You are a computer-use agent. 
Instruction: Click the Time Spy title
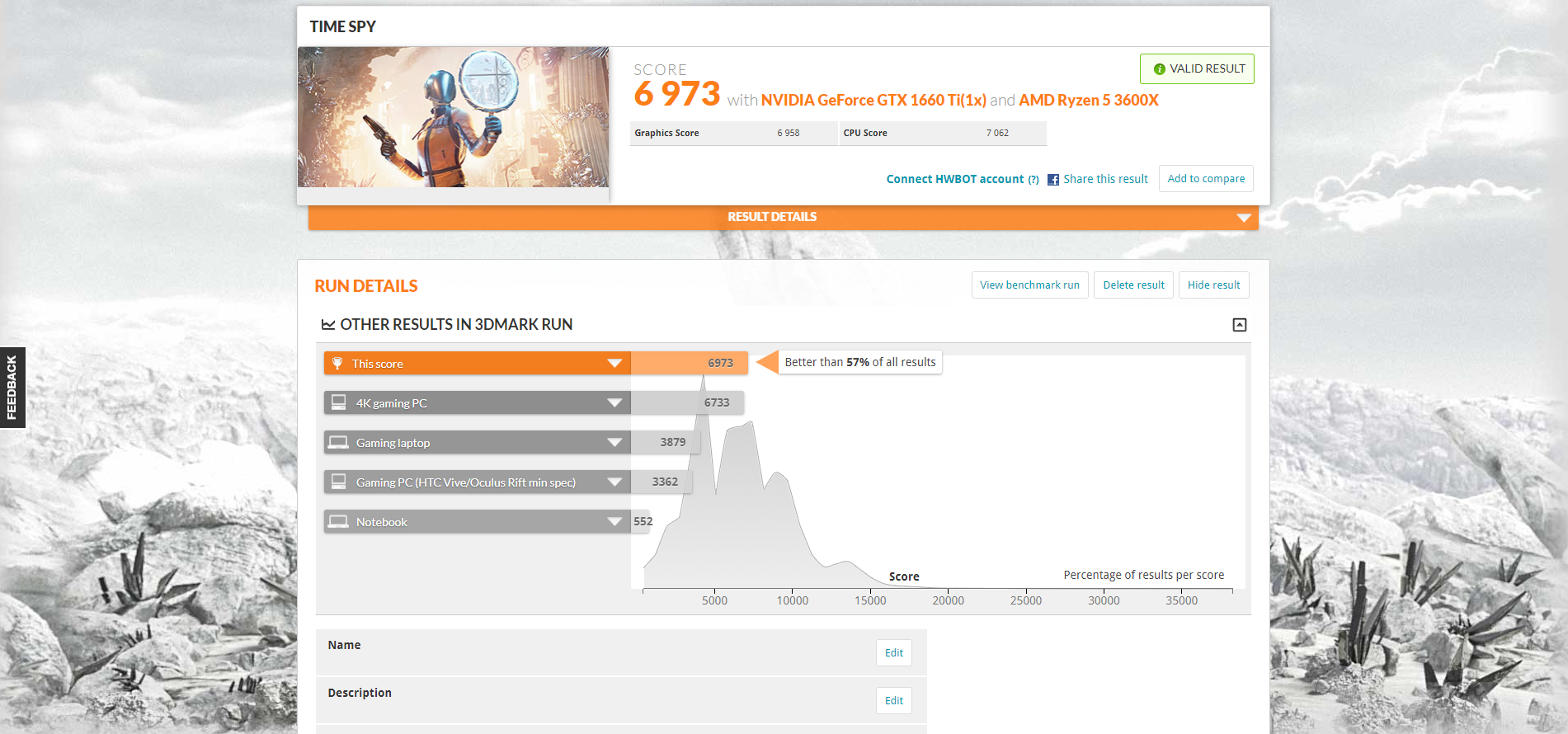[x=342, y=26]
